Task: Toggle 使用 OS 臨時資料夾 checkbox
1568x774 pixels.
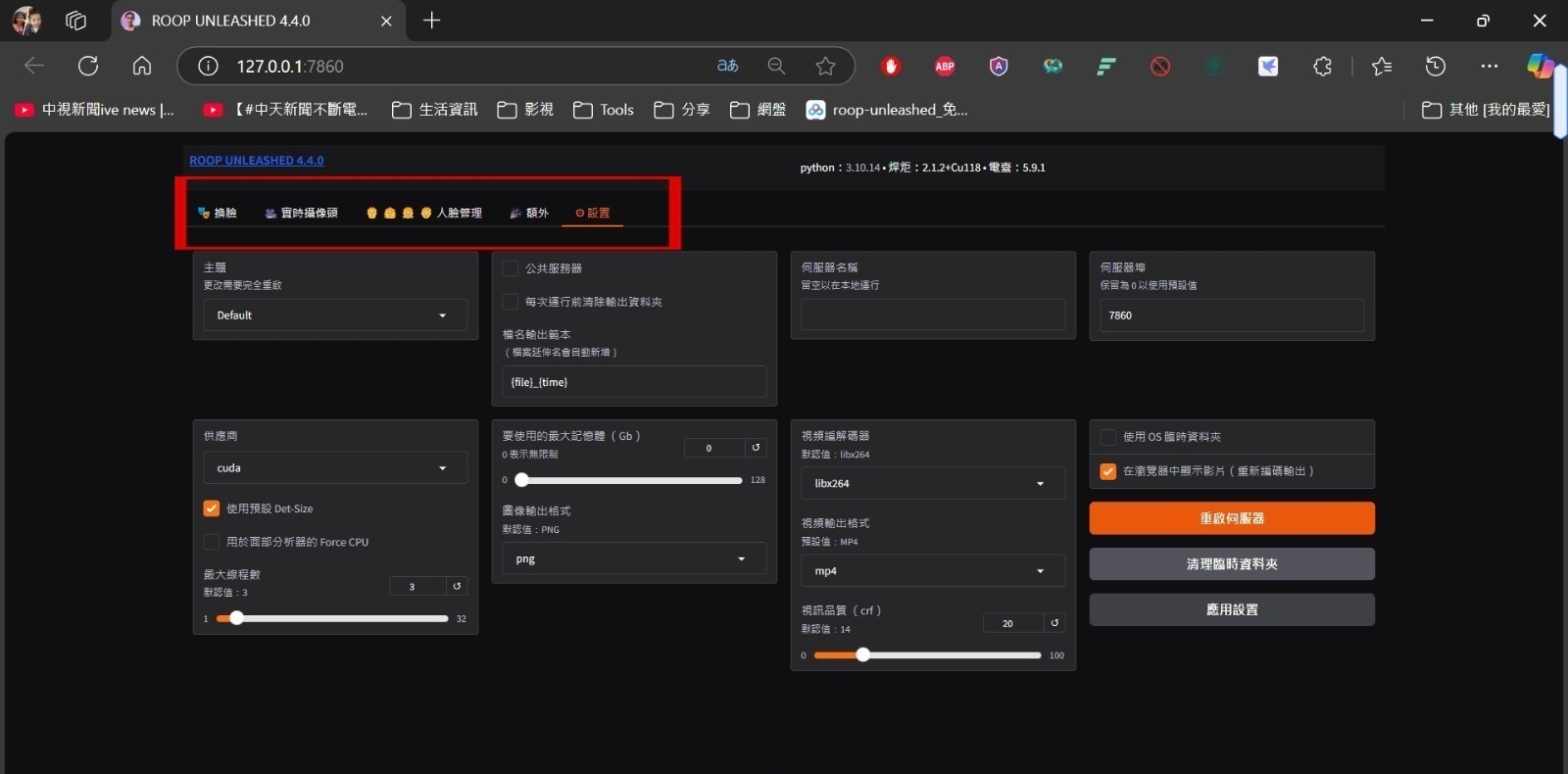Action: click(1108, 437)
